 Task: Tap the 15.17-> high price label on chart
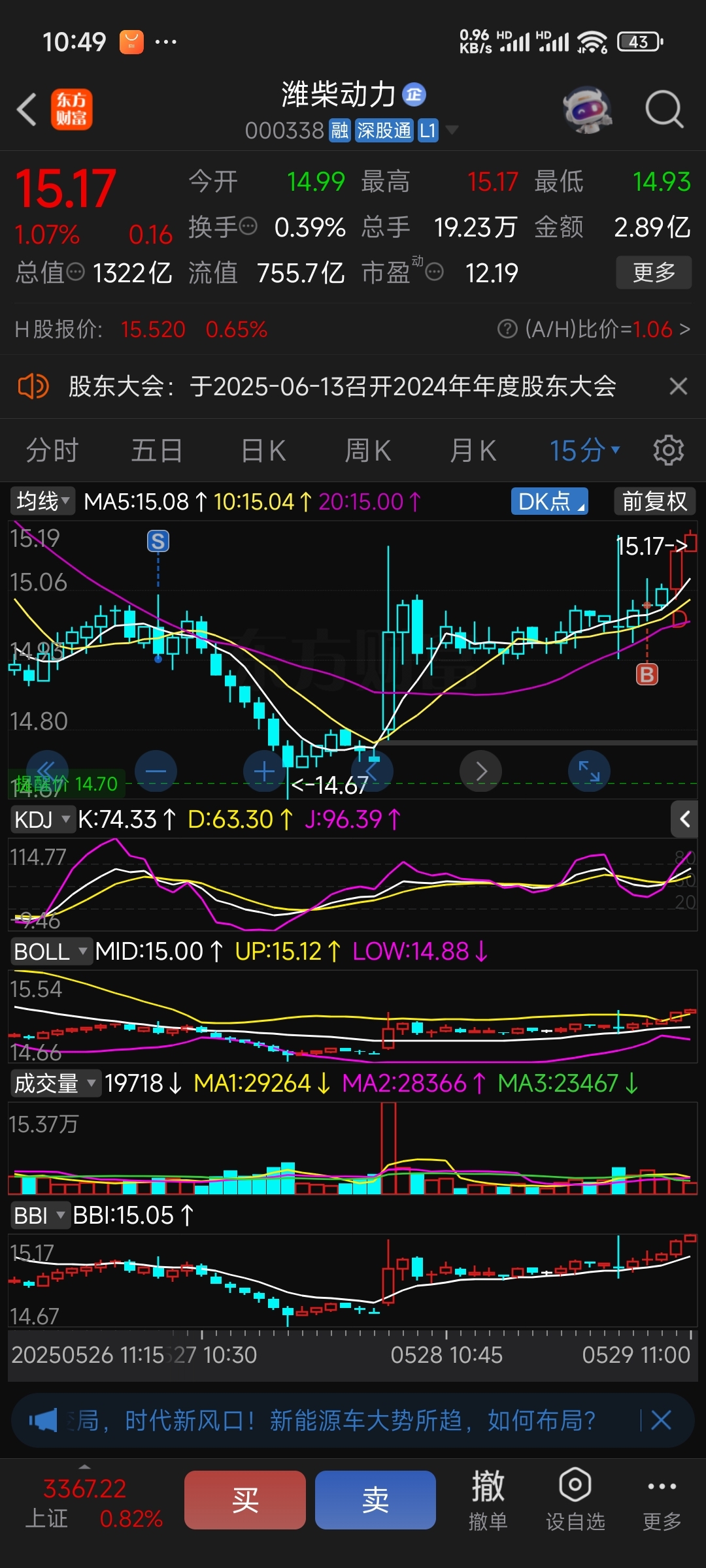point(652,546)
